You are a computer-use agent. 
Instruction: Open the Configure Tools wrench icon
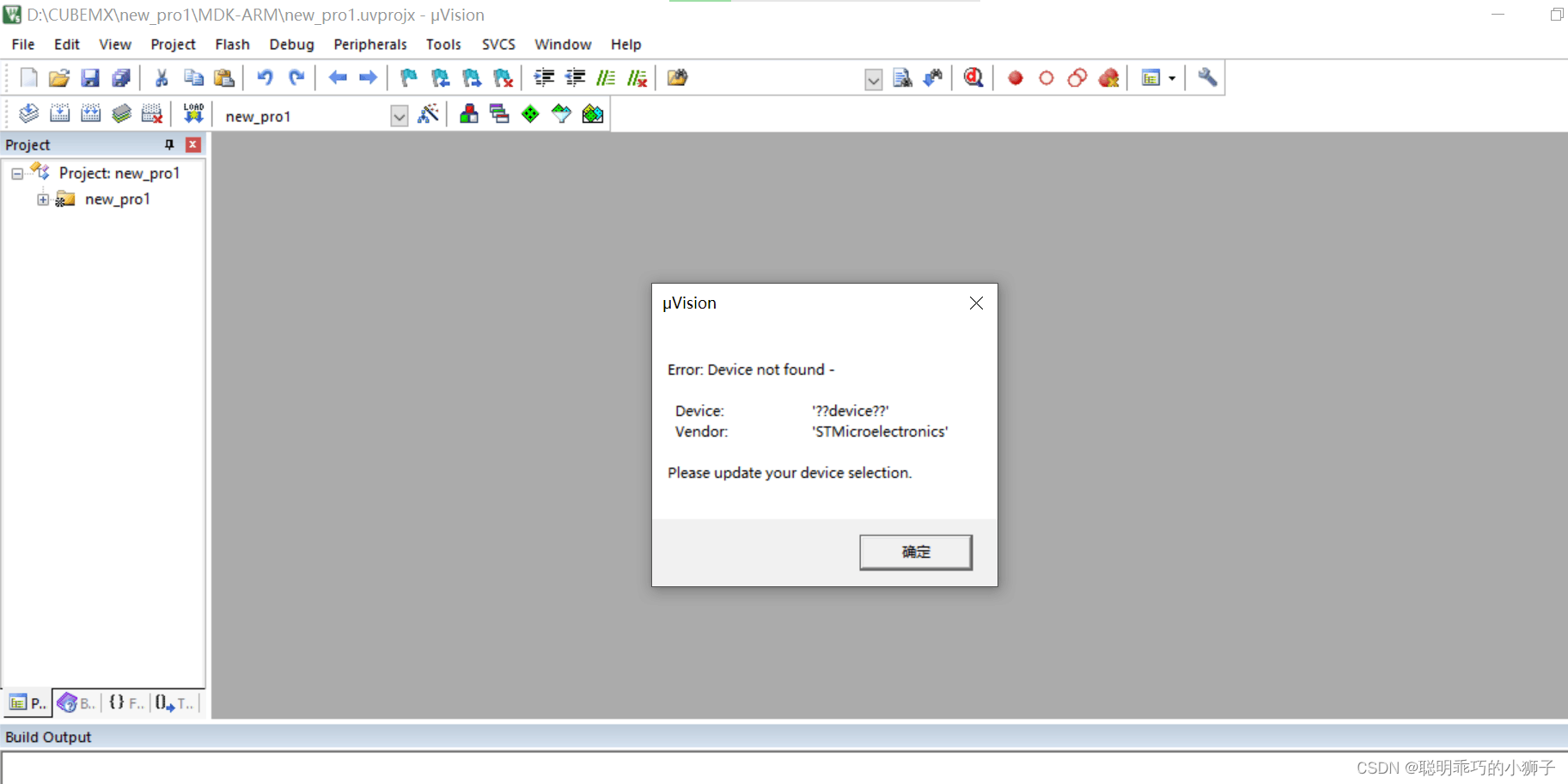pos(1207,77)
